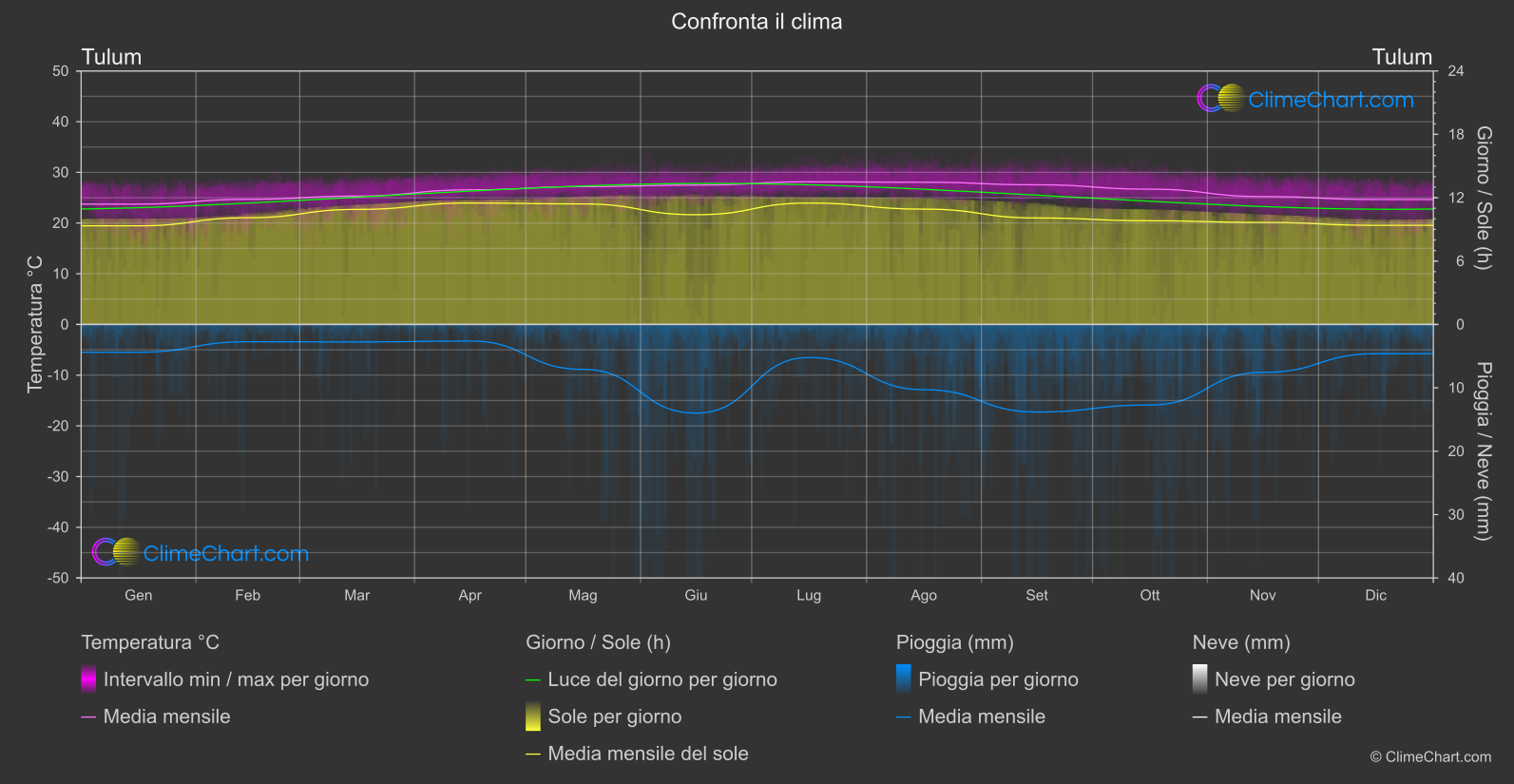Click the 'Pioggia (mm)' legend group heading
This screenshot has height=784, width=1514.
954,642
